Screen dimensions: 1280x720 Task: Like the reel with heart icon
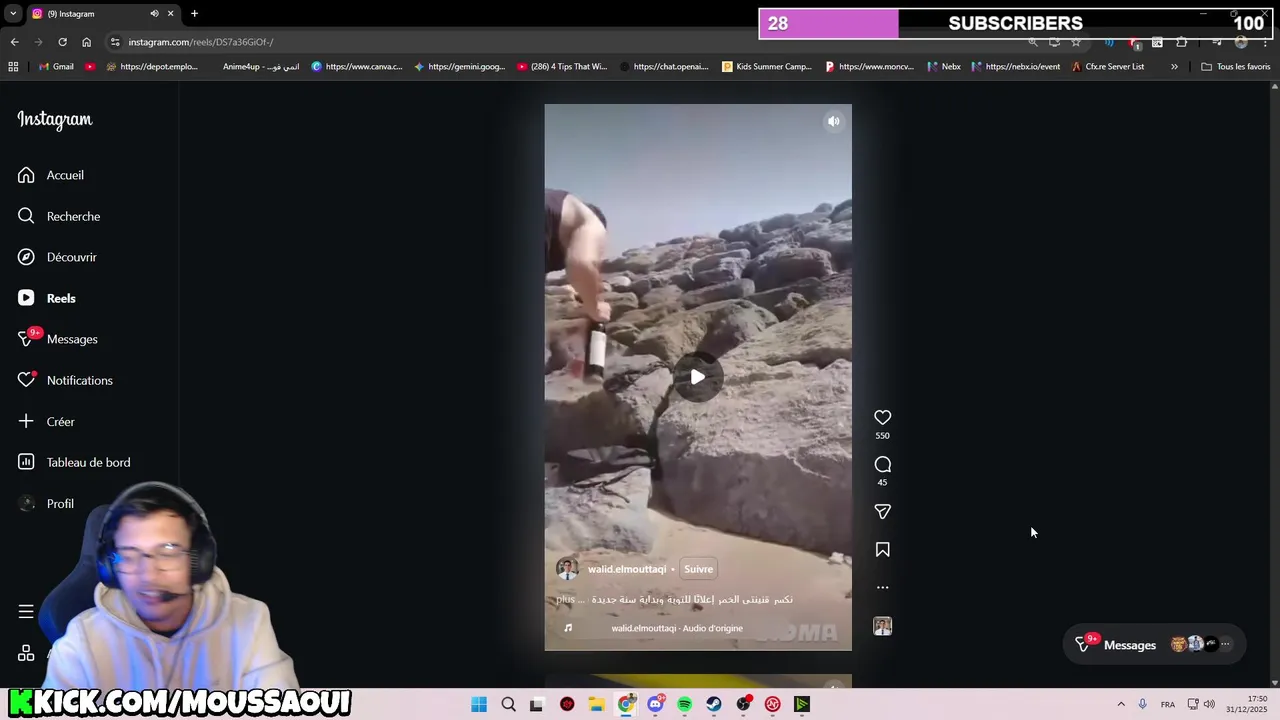(x=882, y=417)
